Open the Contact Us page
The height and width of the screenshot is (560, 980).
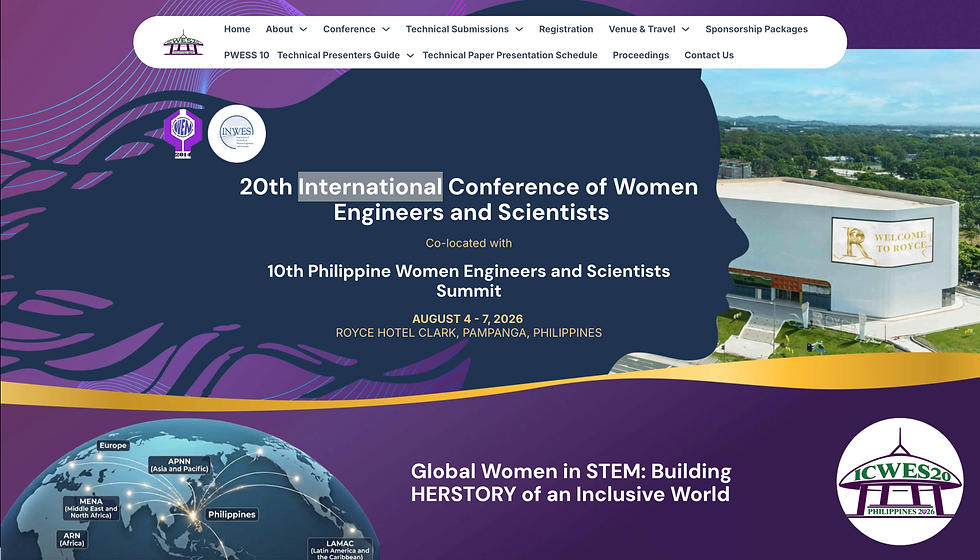point(709,55)
